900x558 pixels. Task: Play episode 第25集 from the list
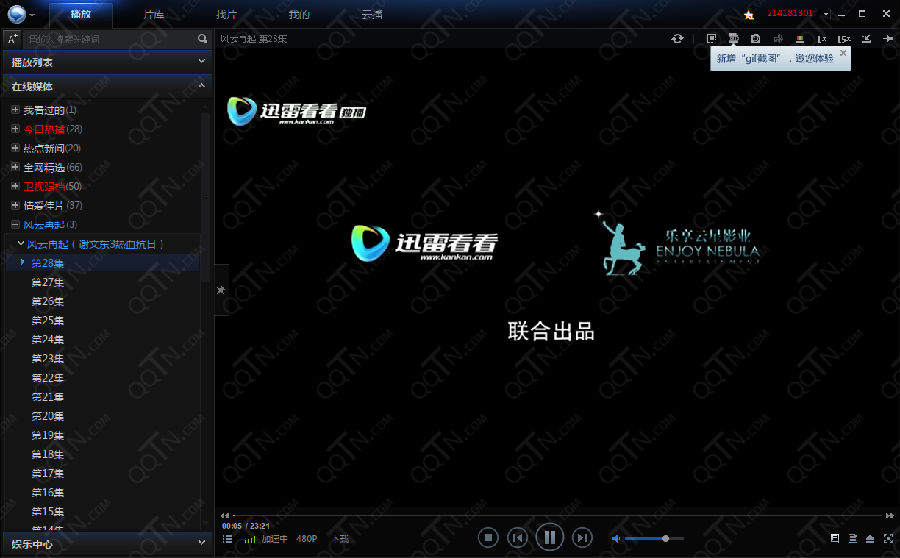pos(47,320)
